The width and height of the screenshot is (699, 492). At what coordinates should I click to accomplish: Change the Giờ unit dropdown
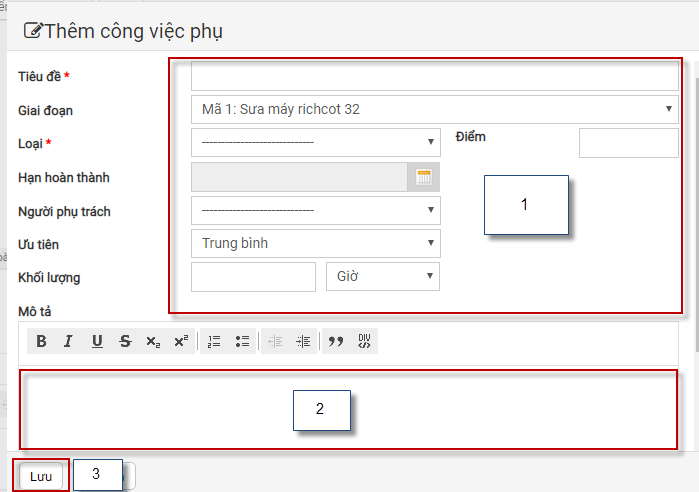tap(382, 276)
